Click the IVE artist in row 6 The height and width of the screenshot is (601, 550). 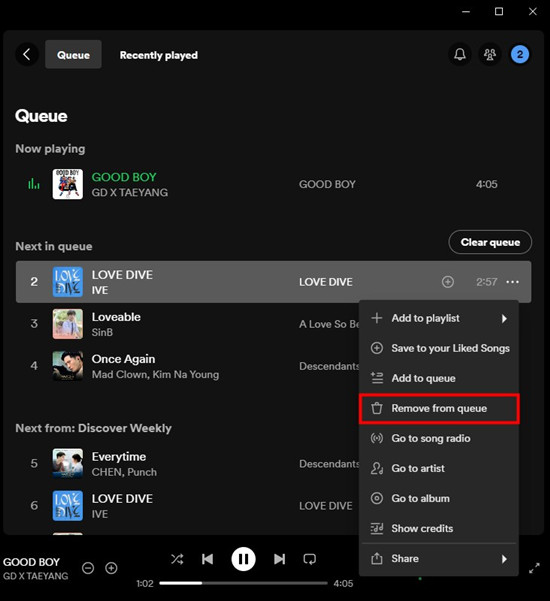click(100, 514)
